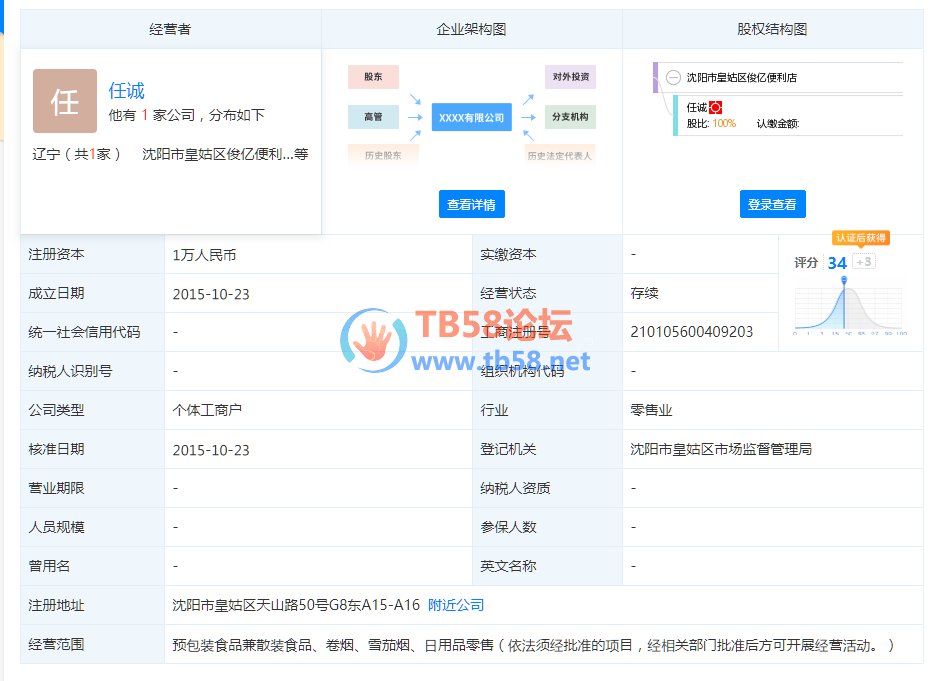Select the 高管 box in structure diagram
This screenshot has width=933, height=681.
click(x=373, y=117)
